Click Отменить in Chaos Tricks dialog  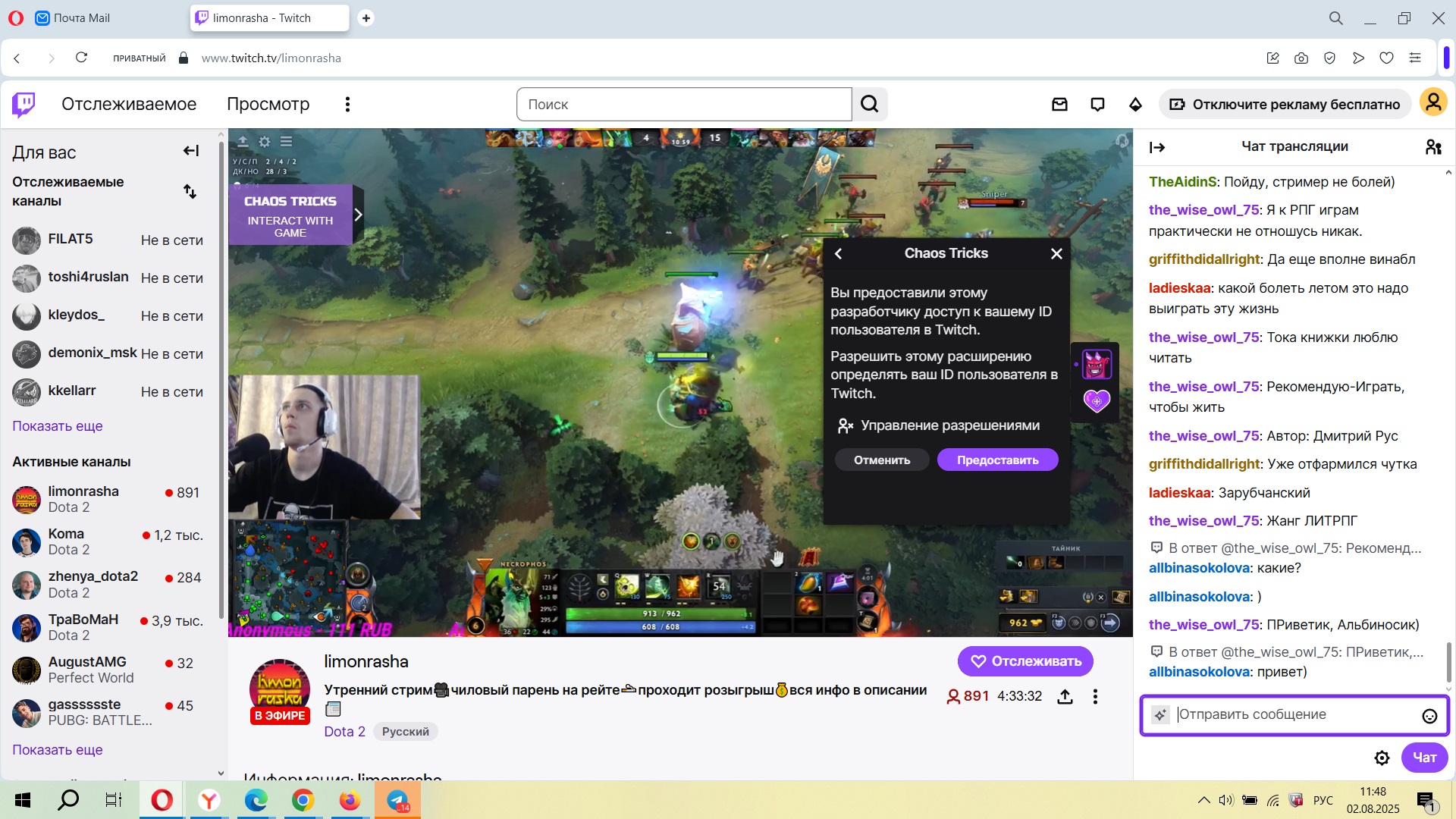(882, 460)
